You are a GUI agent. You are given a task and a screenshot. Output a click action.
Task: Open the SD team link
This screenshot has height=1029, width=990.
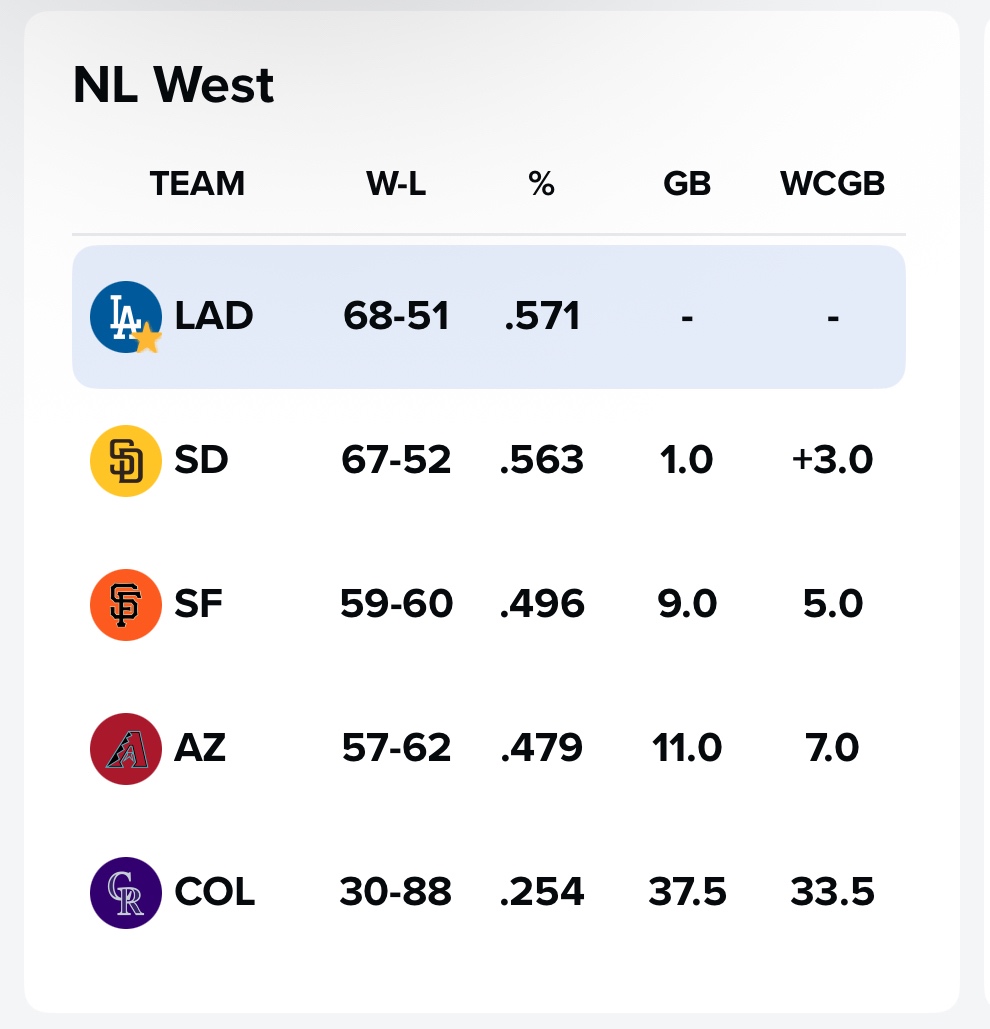click(x=201, y=461)
